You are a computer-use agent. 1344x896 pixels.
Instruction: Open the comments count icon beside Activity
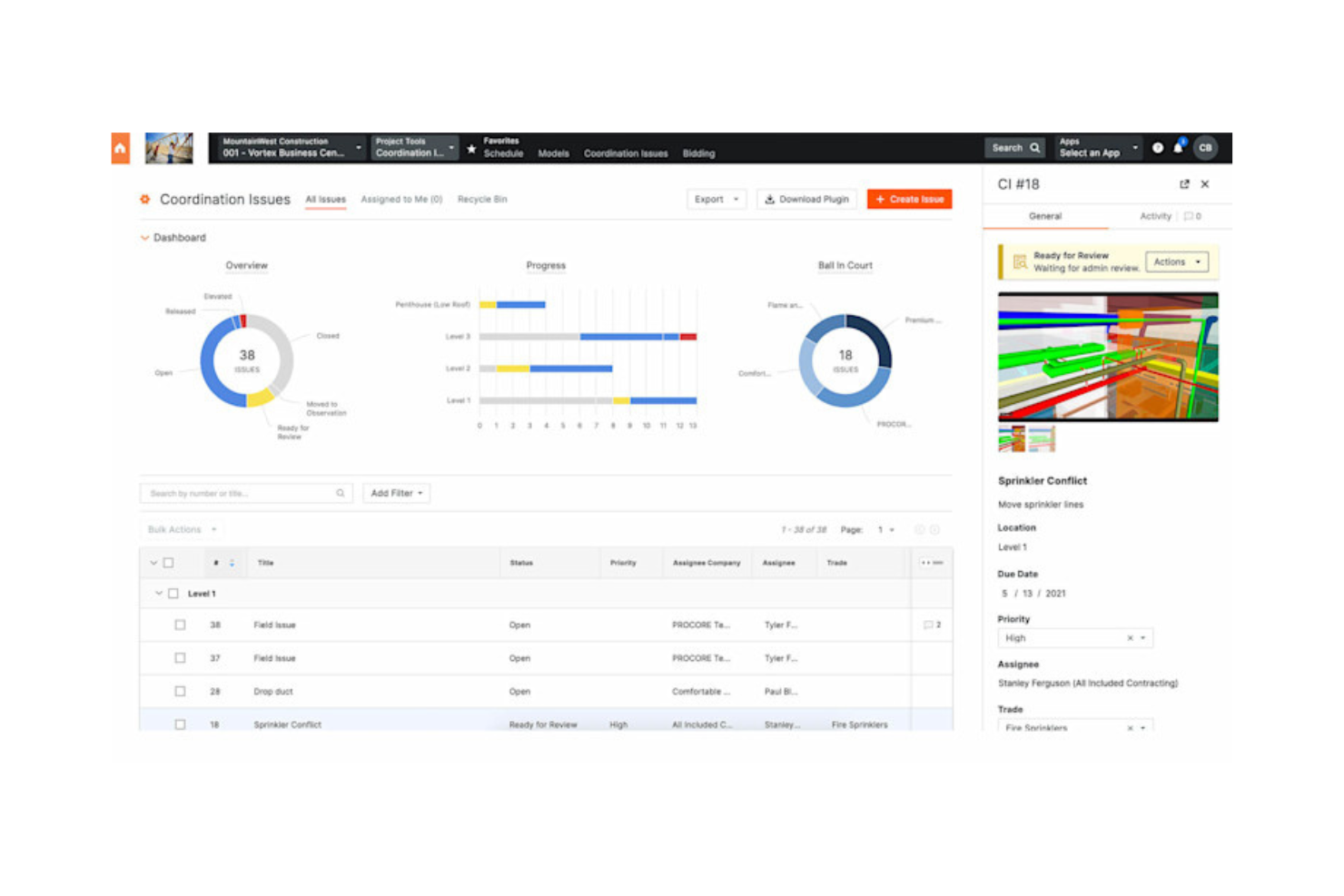click(x=1192, y=216)
